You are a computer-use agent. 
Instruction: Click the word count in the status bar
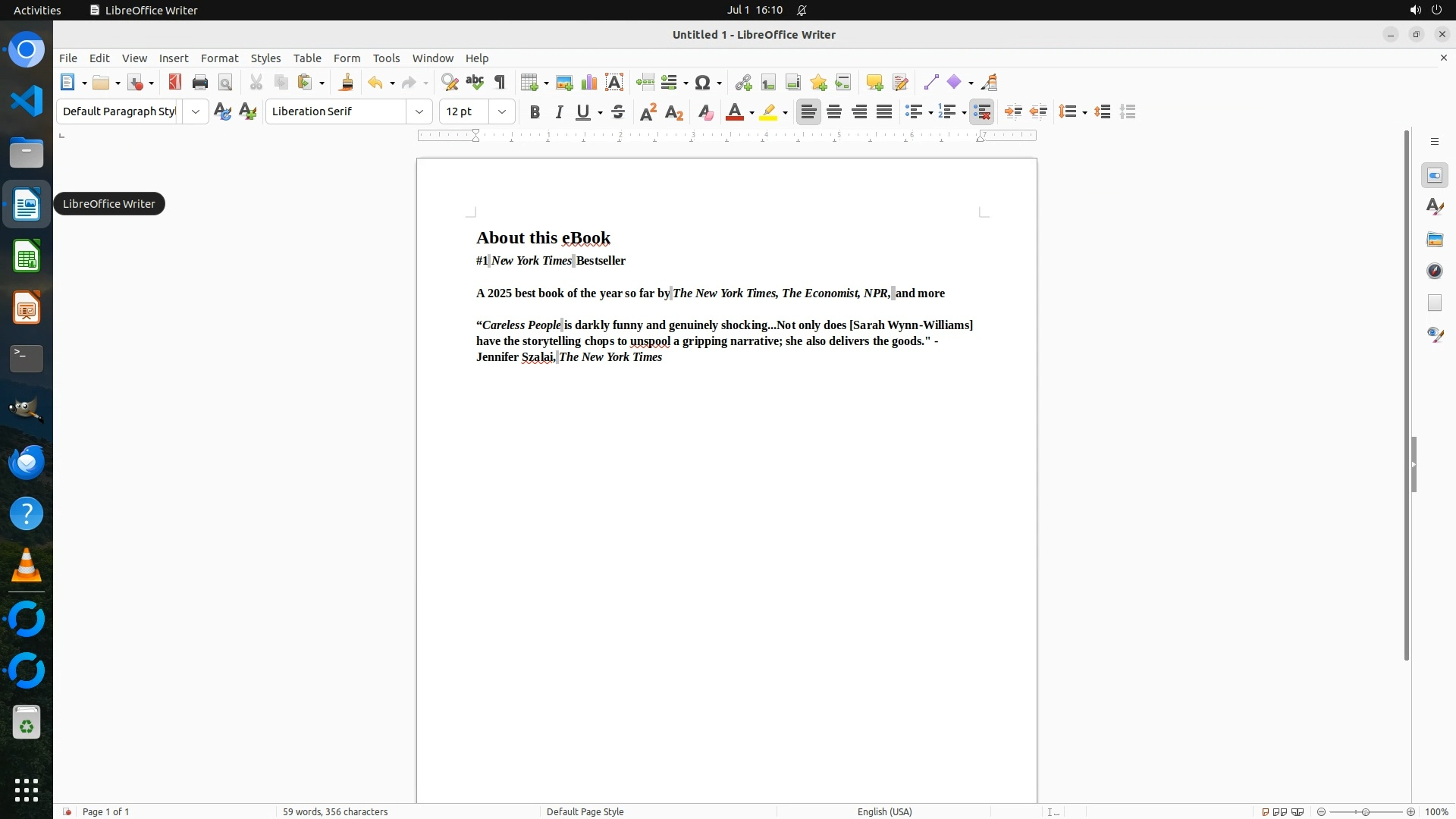[335, 811]
